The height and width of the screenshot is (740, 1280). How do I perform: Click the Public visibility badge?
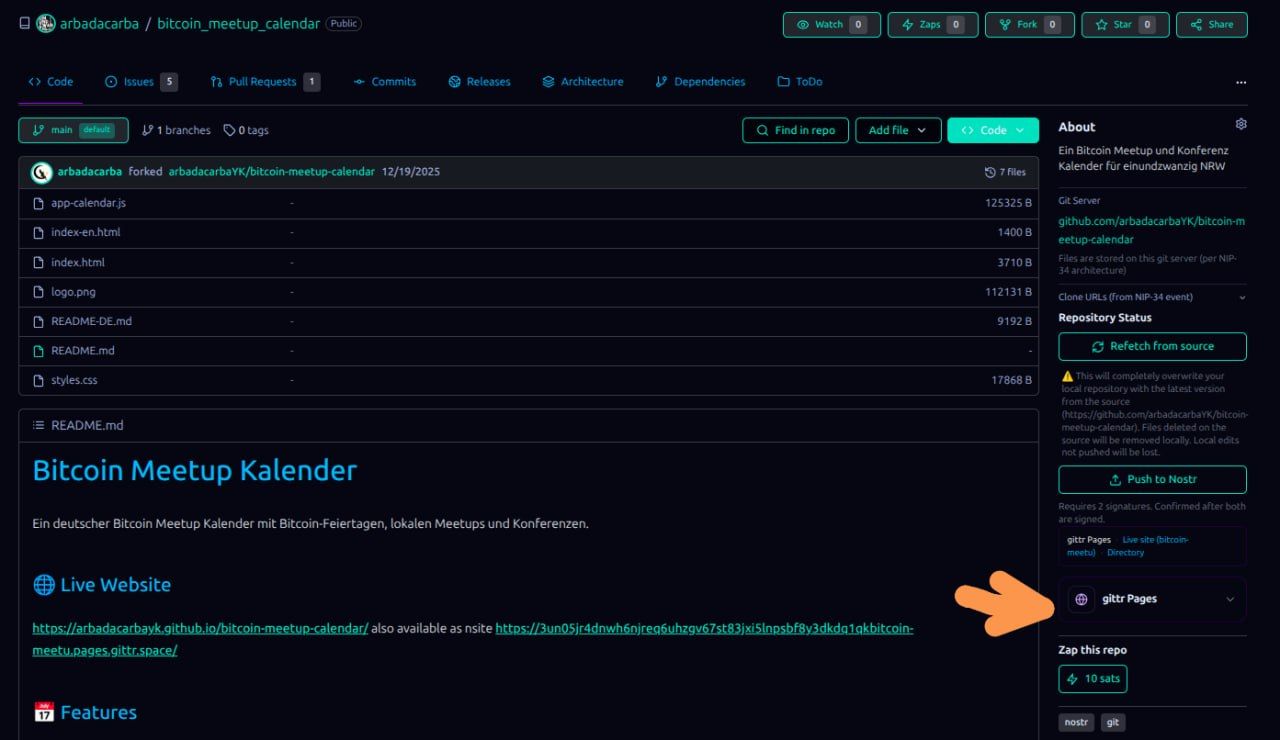pos(343,24)
